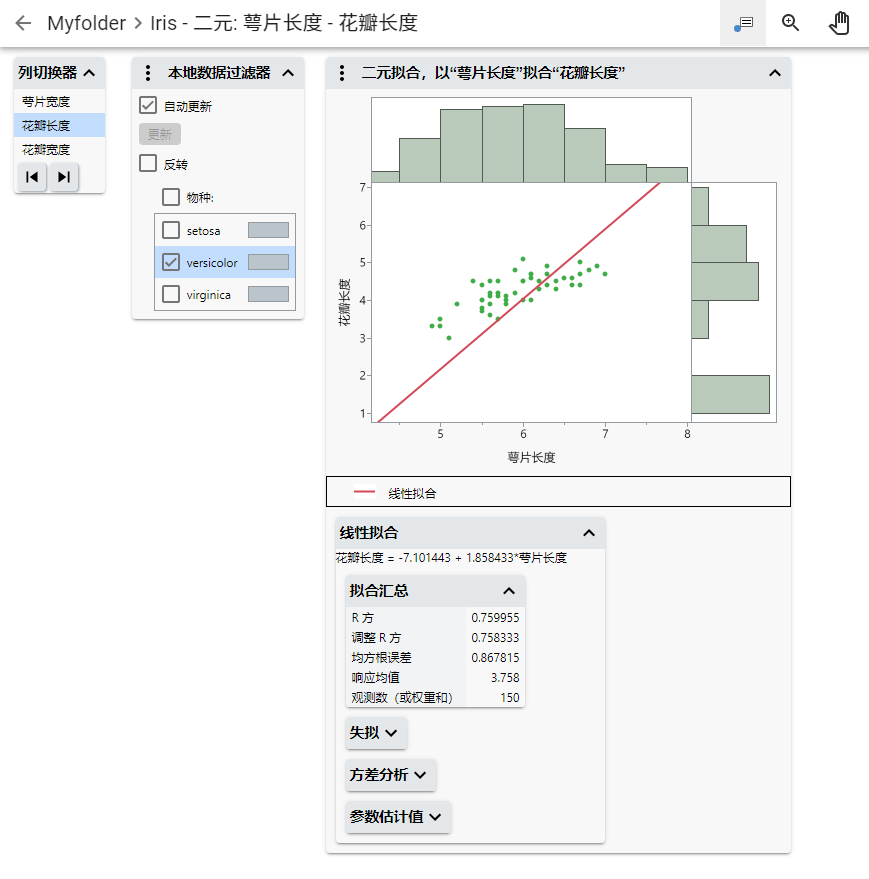Go back with the left arrow icon
Image resolution: width=869 pixels, height=879 pixels.
[x=23, y=23]
